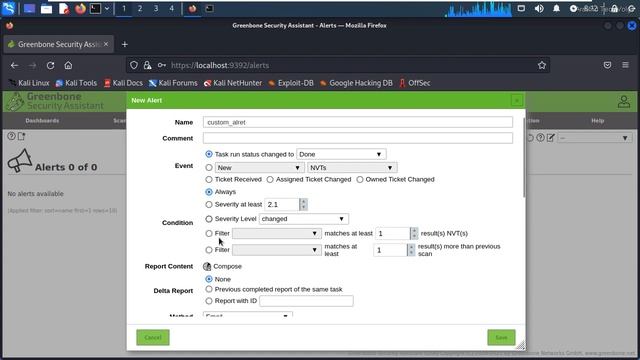Select the New NVTs event radio
640x360 pixels.
coord(209,168)
